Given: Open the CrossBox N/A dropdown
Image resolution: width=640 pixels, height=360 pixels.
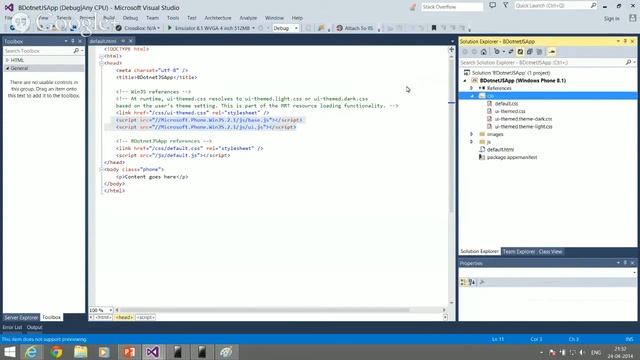Looking at the screenshot, I should click(158, 28).
